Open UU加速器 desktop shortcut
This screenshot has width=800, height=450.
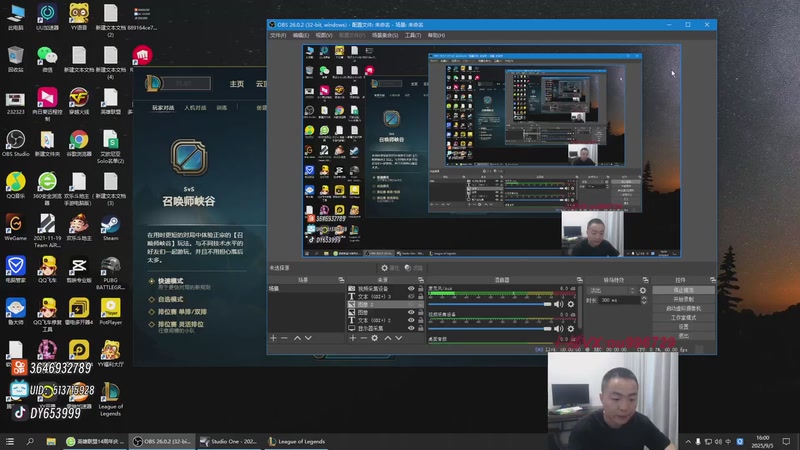pos(47,17)
